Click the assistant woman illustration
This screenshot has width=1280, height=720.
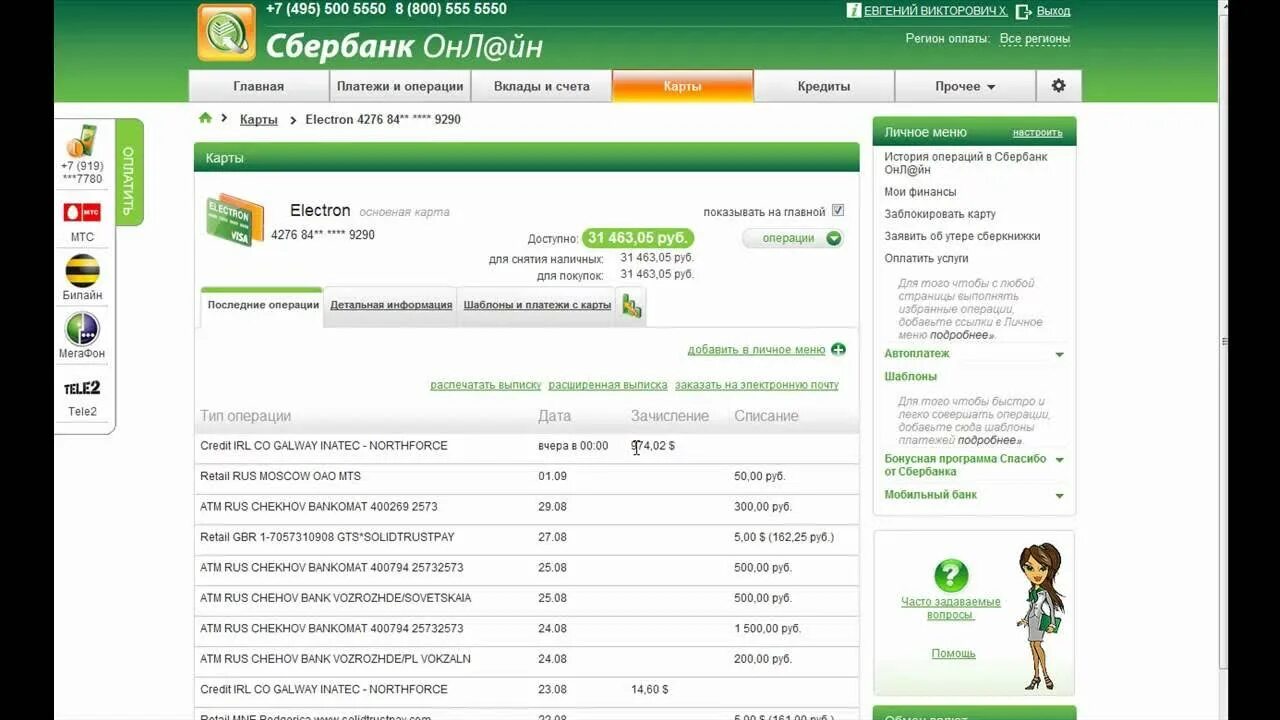1039,615
